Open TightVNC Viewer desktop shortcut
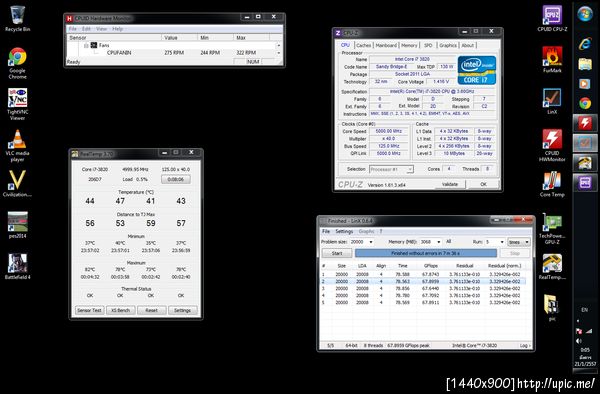The height and width of the screenshot is (394, 600). pyautogui.click(x=17, y=104)
